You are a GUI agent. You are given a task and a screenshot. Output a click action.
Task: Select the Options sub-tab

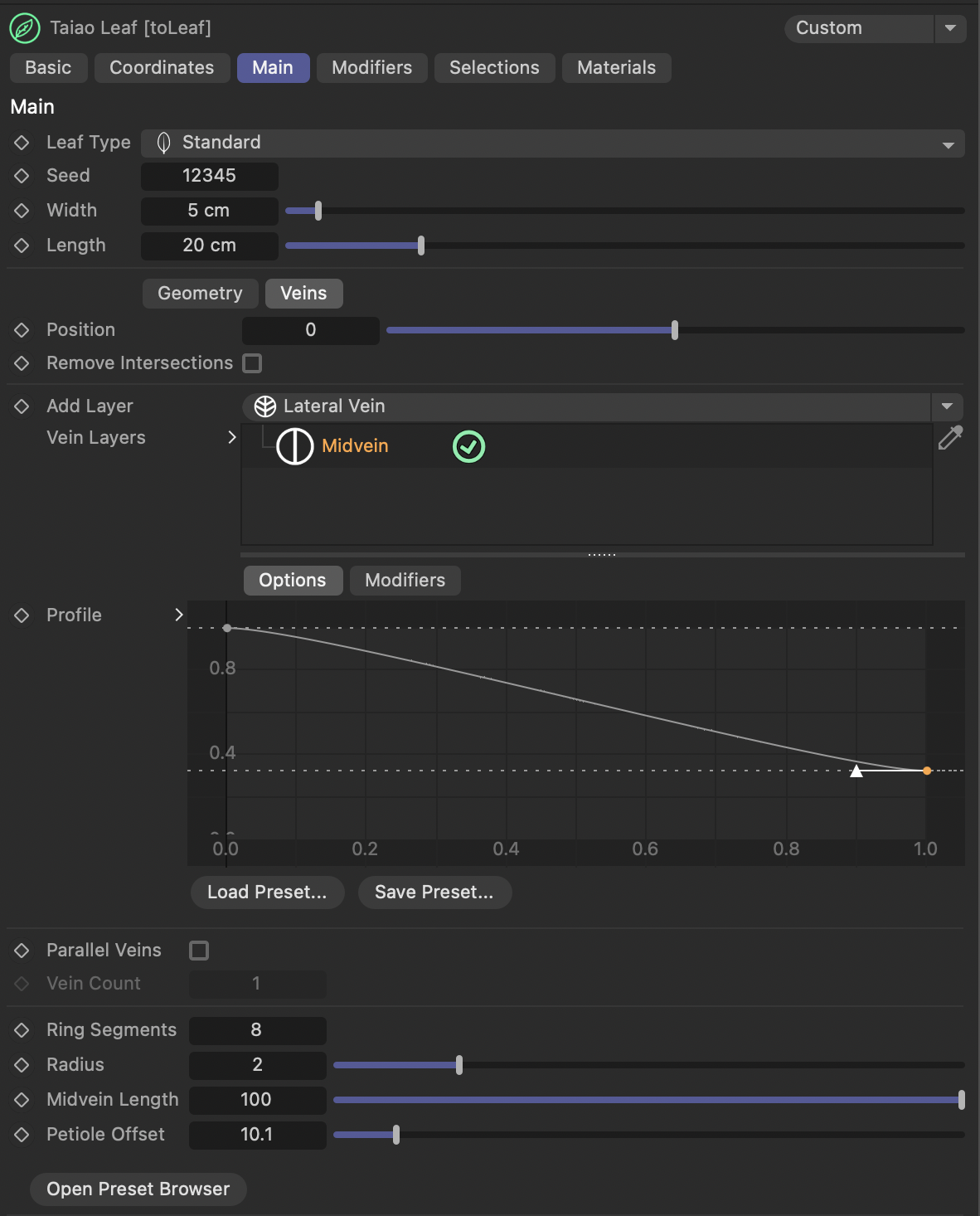coord(293,581)
